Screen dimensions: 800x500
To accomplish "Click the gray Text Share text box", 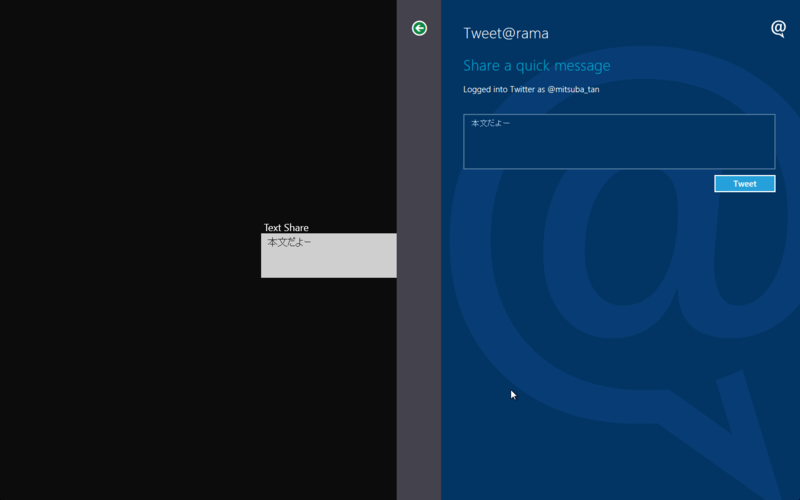I will 329,256.
